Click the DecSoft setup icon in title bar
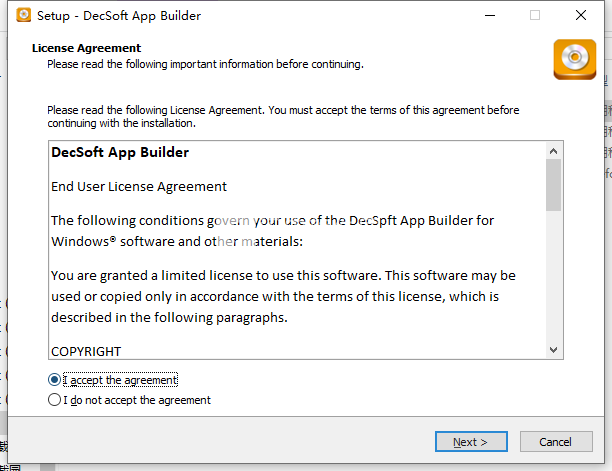The height and width of the screenshot is (471, 612). click(23, 15)
